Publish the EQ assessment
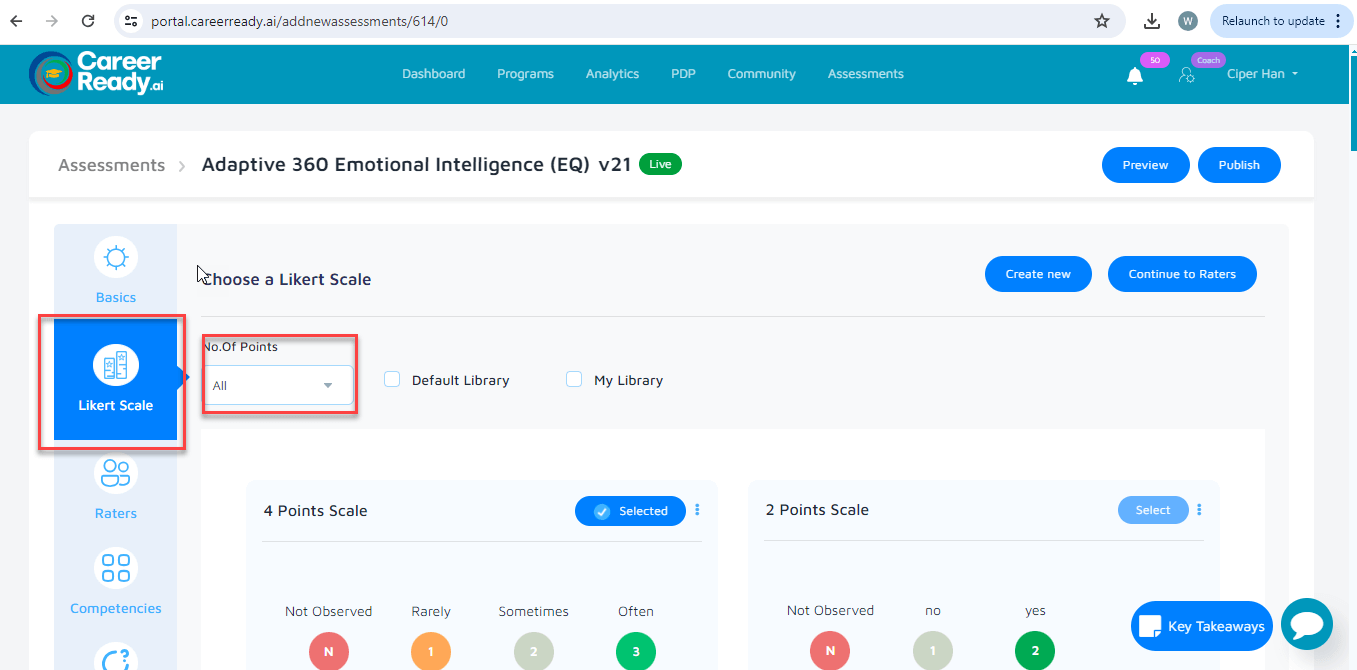This screenshot has height=670, width=1357. pyautogui.click(x=1239, y=164)
